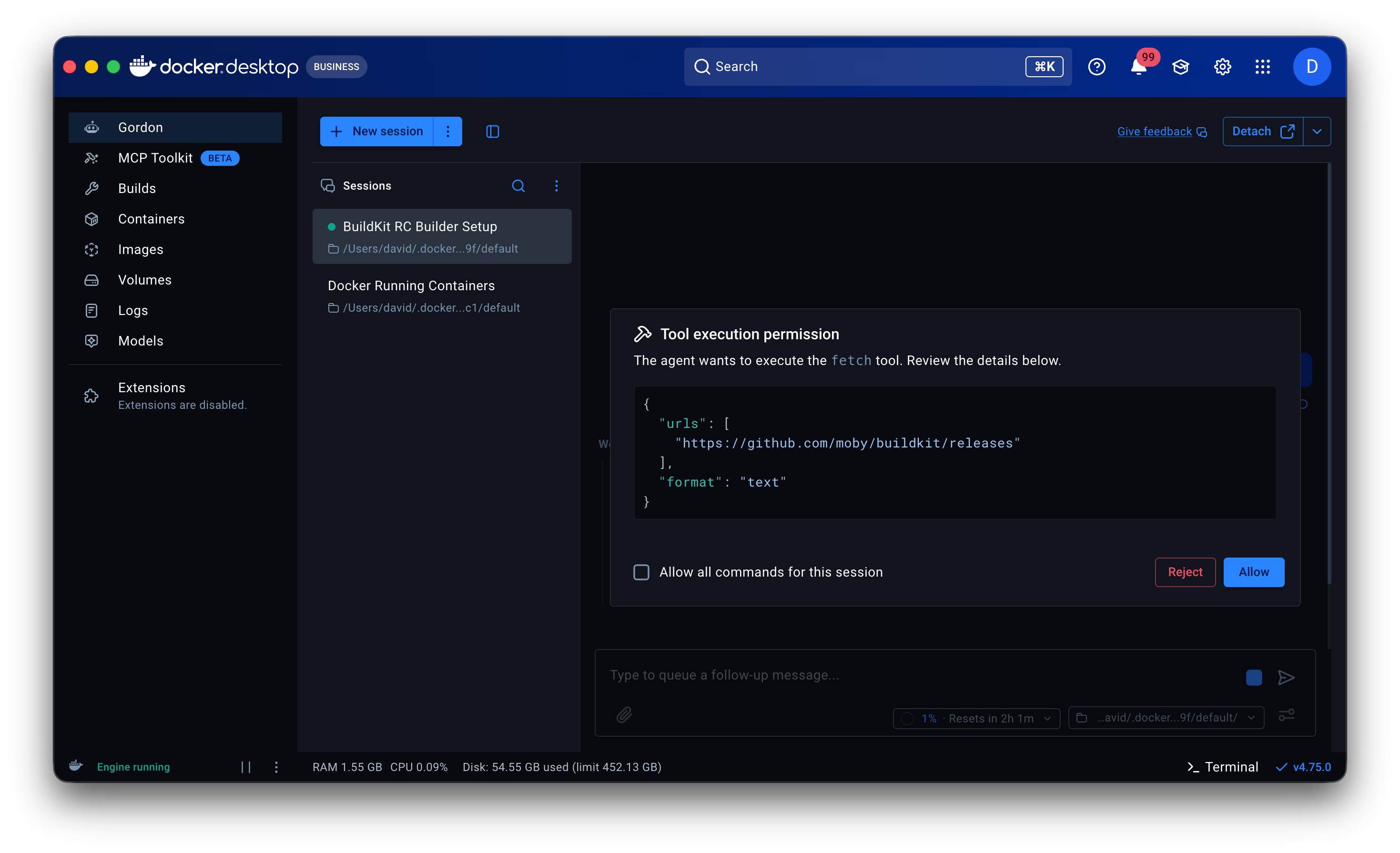Viewport: 1400px width, 853px height.
Task: Start a New session
Action: pyautogui.click(x=376, y=131)
